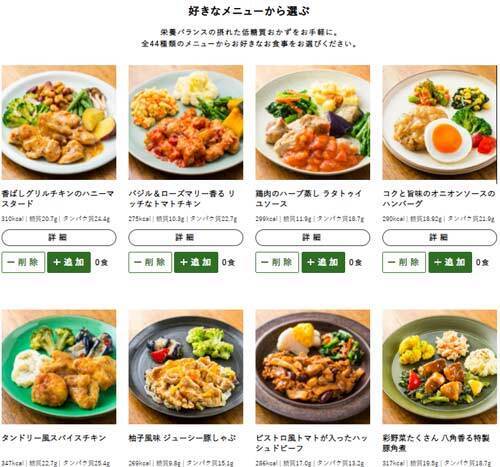
Task: Remove the basil rosemary tomato chicken meal
Action: [150, 262]
